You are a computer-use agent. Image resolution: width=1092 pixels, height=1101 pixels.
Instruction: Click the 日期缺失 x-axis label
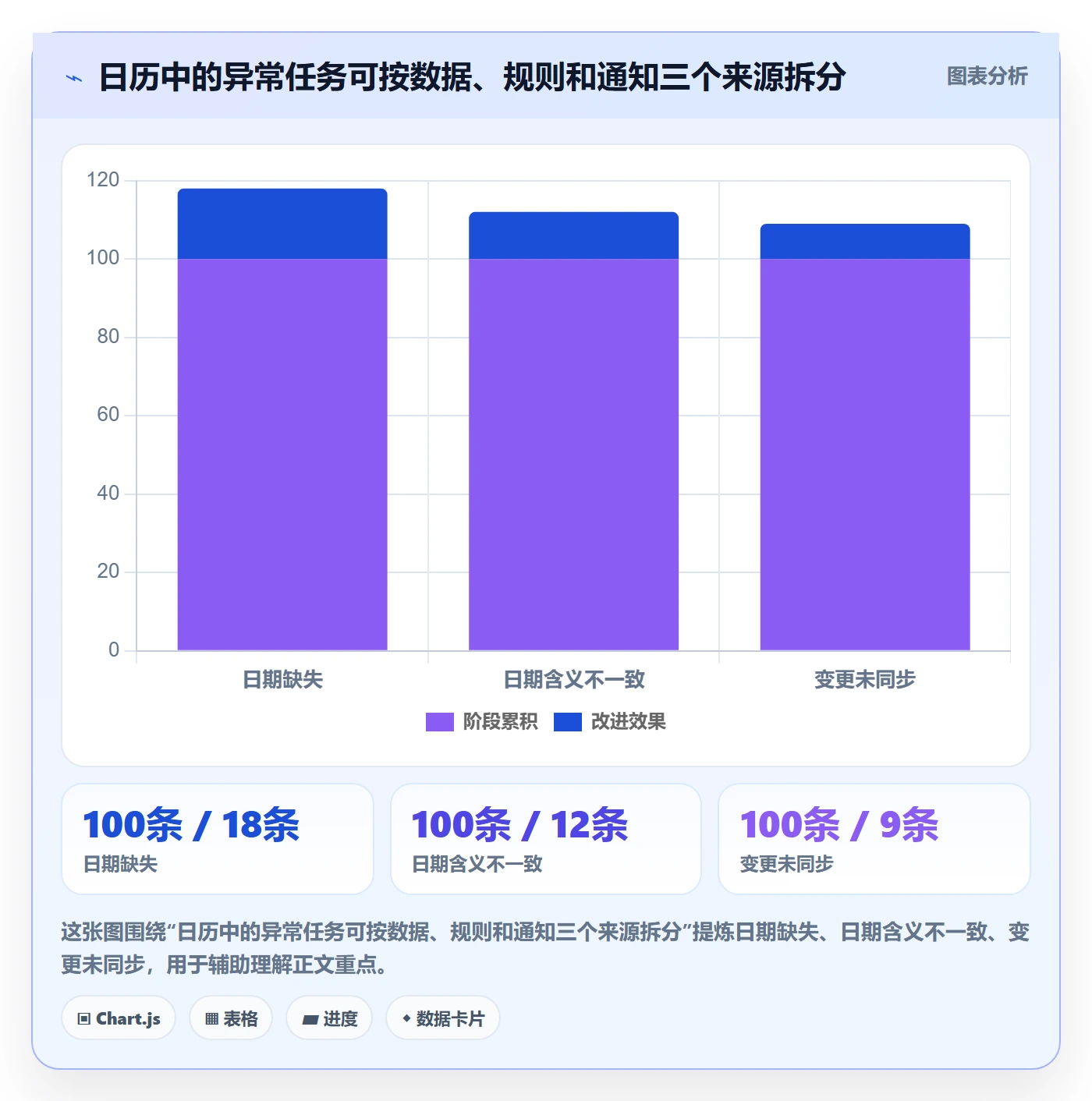click(282, 680)
